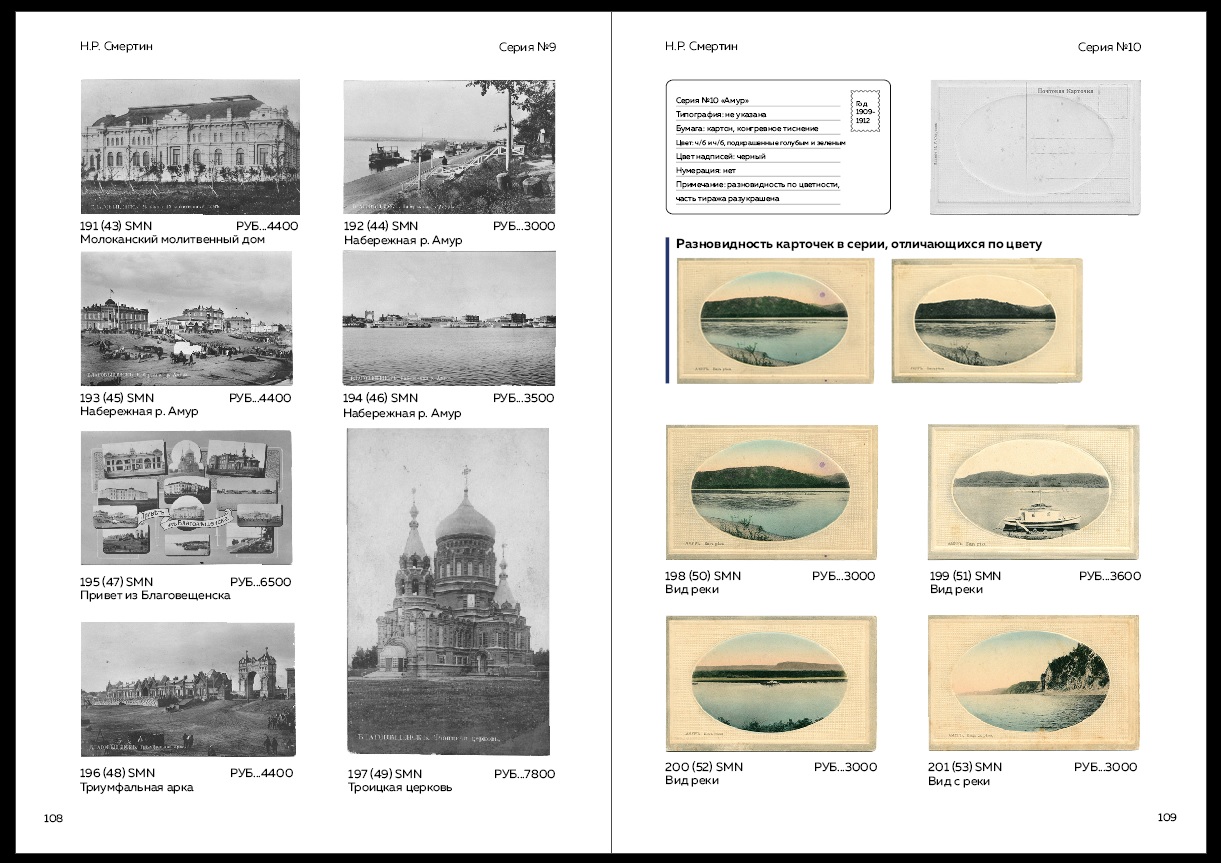Click author name 'Н.Р. Смертин' on left page
1221x863 pixels.
117,46
